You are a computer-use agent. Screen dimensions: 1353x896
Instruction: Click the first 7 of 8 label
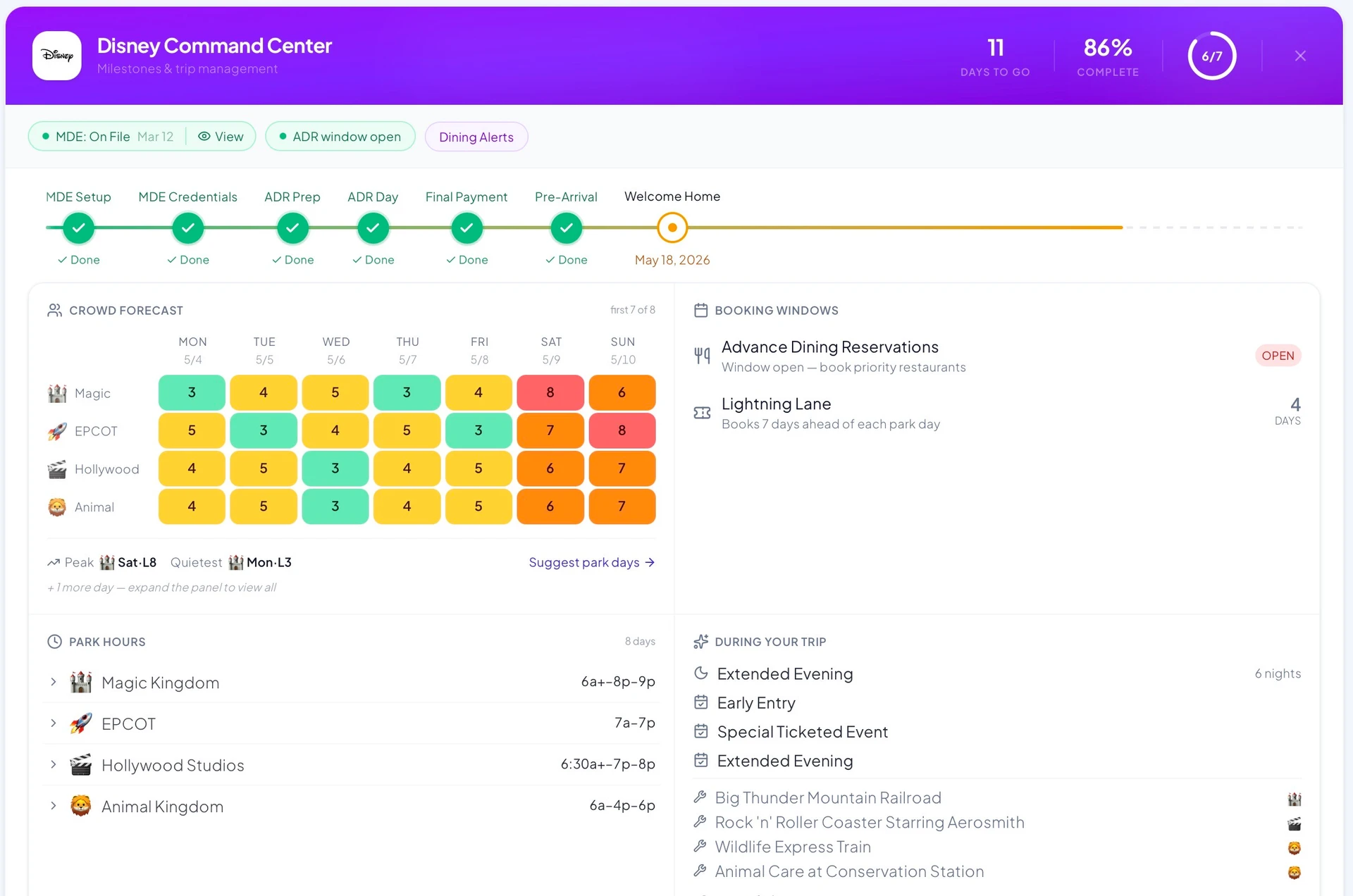(633, 310)
